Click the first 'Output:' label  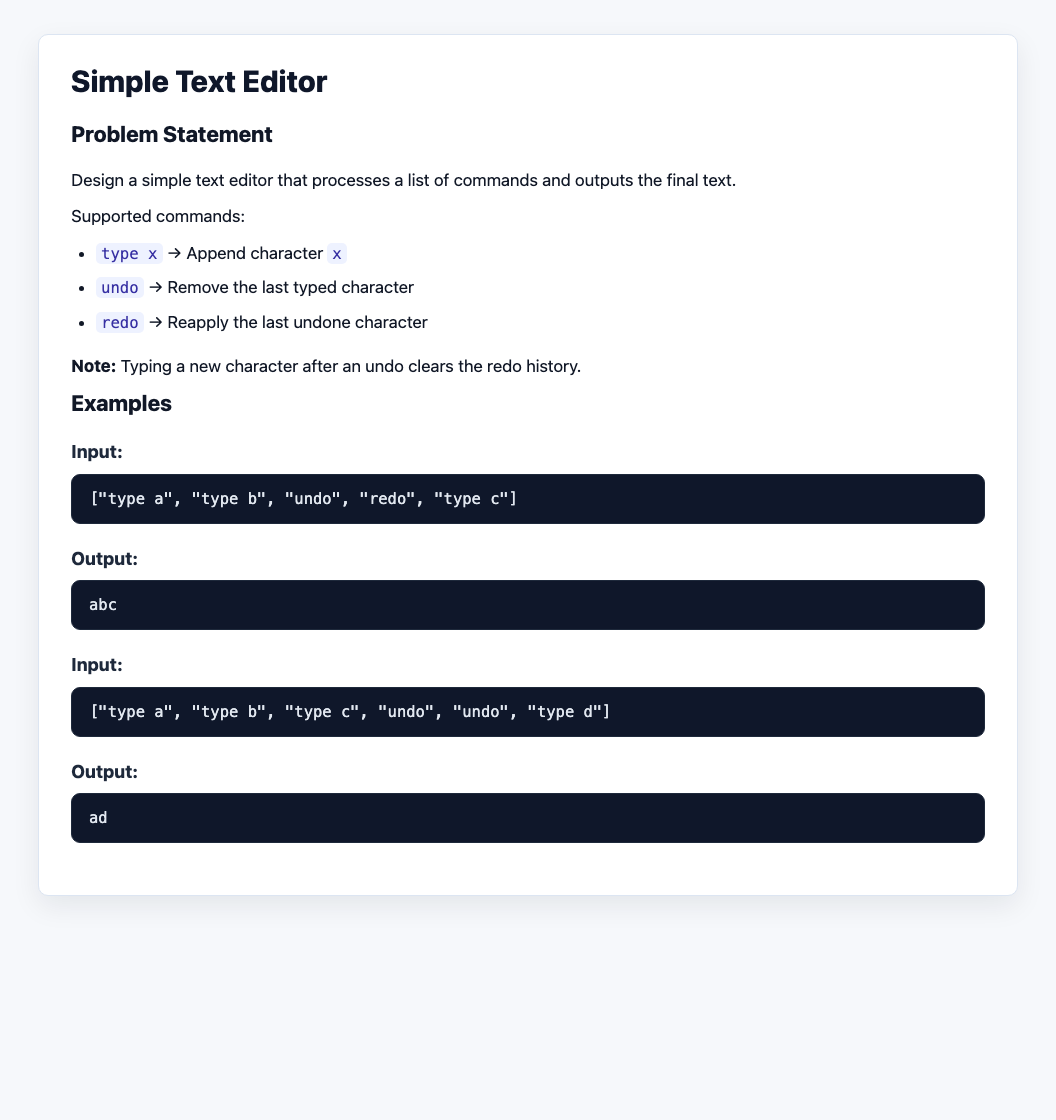point(104,559)
